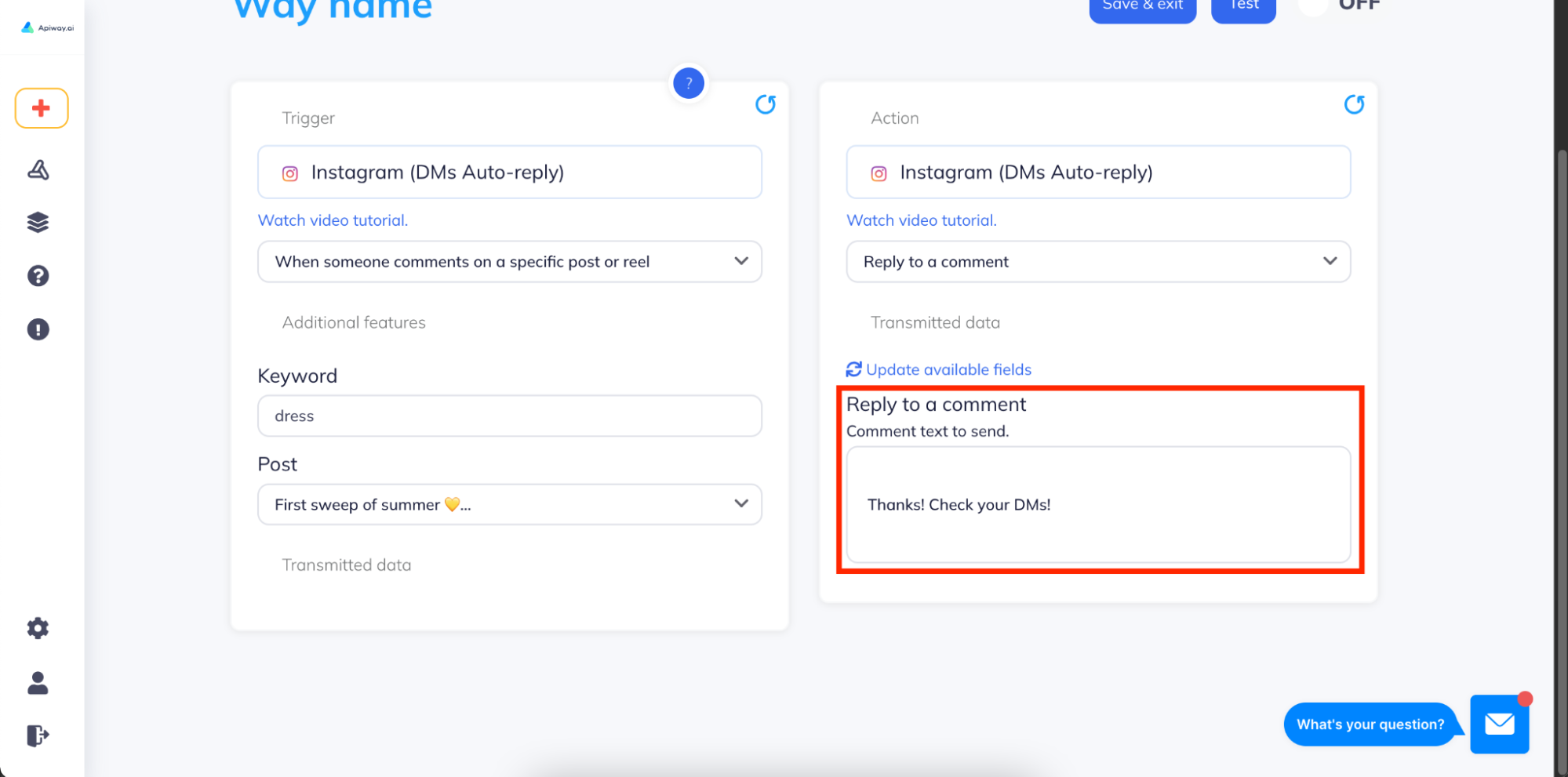Open the settings gear in sidebar
This screenshot has height=777, width=1568.
coord(38,628)
